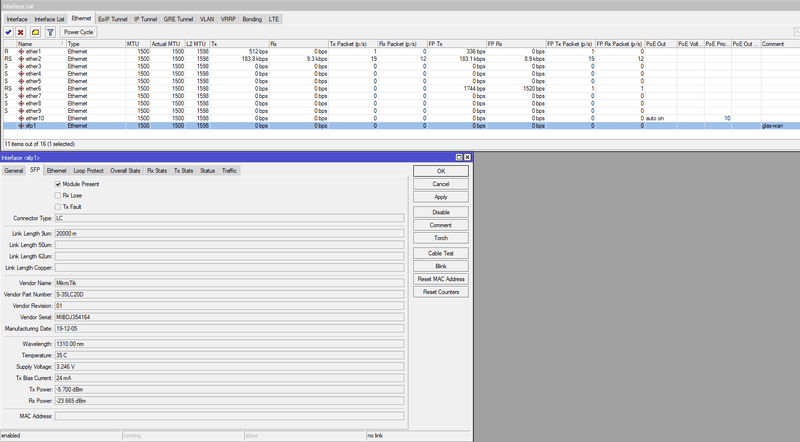Screen dimensions: 800x442
Task: Toggle the Module Present checkbox
Action: [58, 184]
